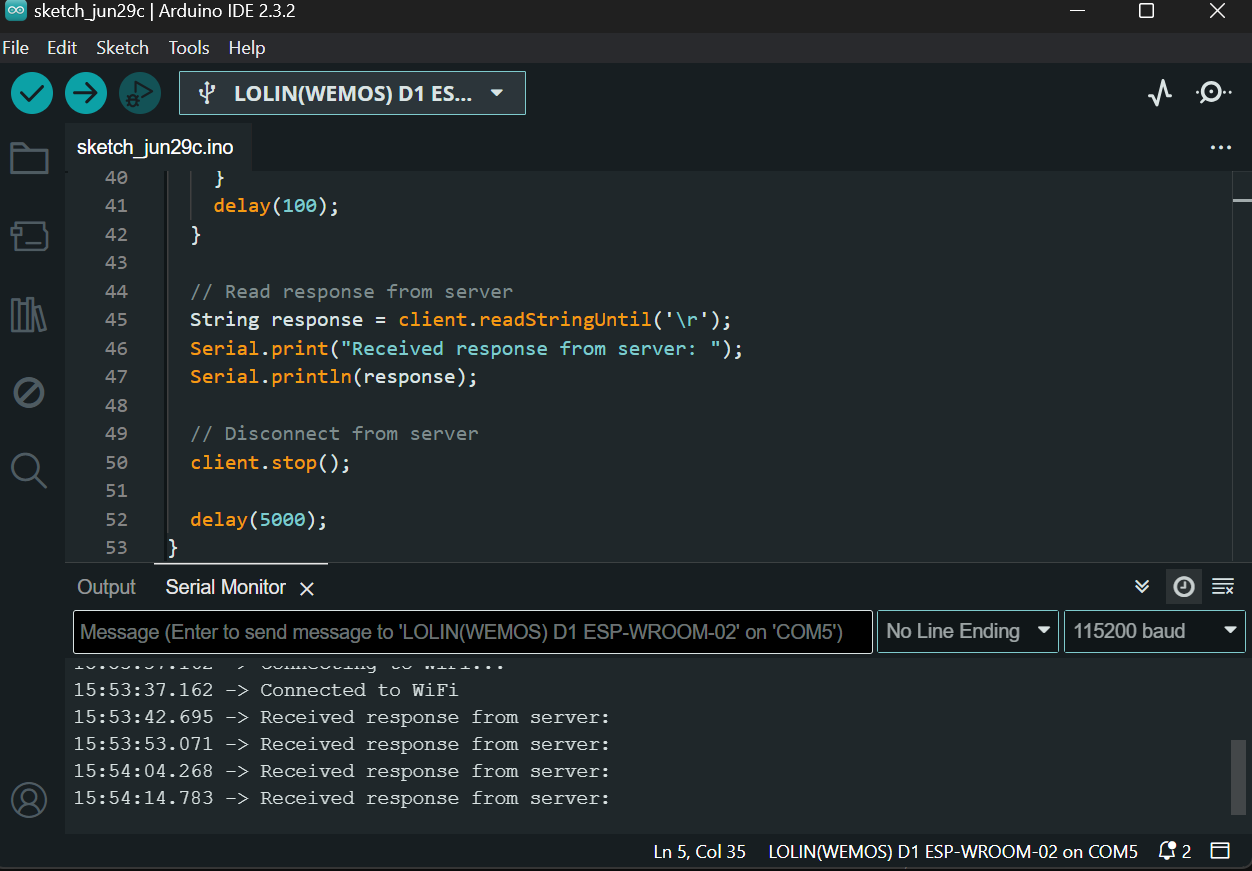Click the delay(5000); code line
The height and width of the screenshot is (871, 1252).
tap(259, 520)
